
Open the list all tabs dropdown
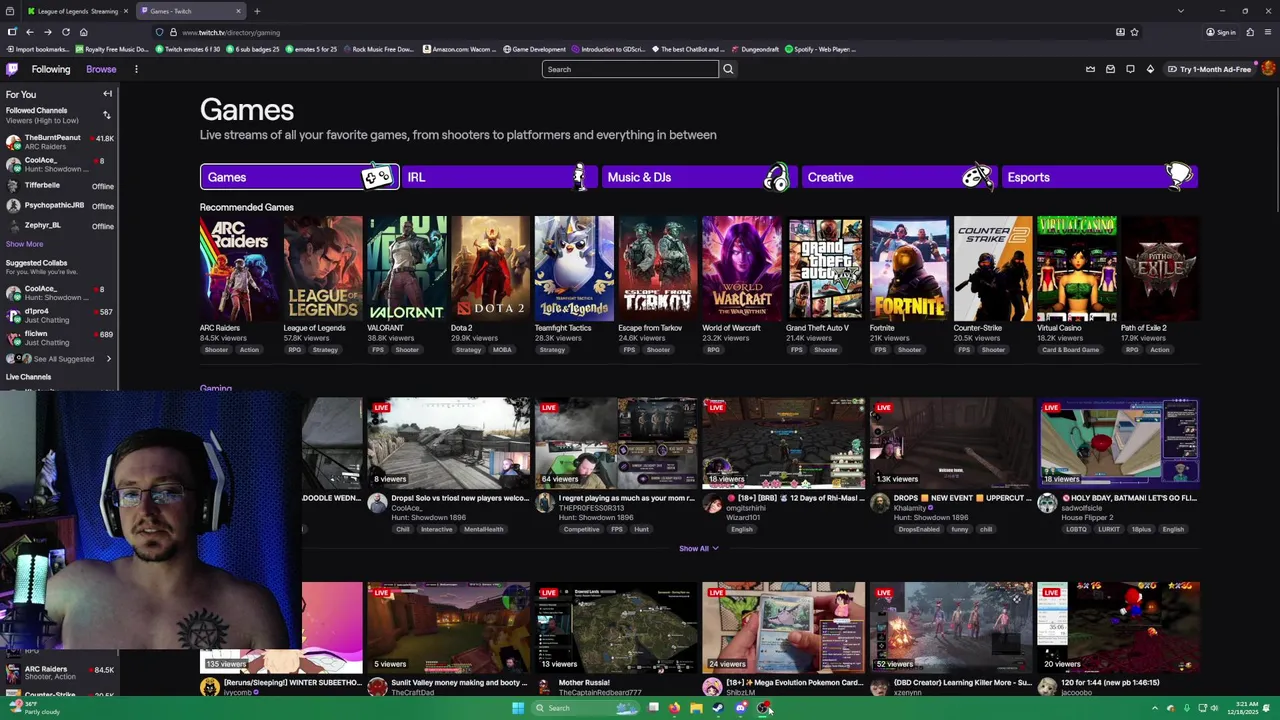coord(1181,11)
